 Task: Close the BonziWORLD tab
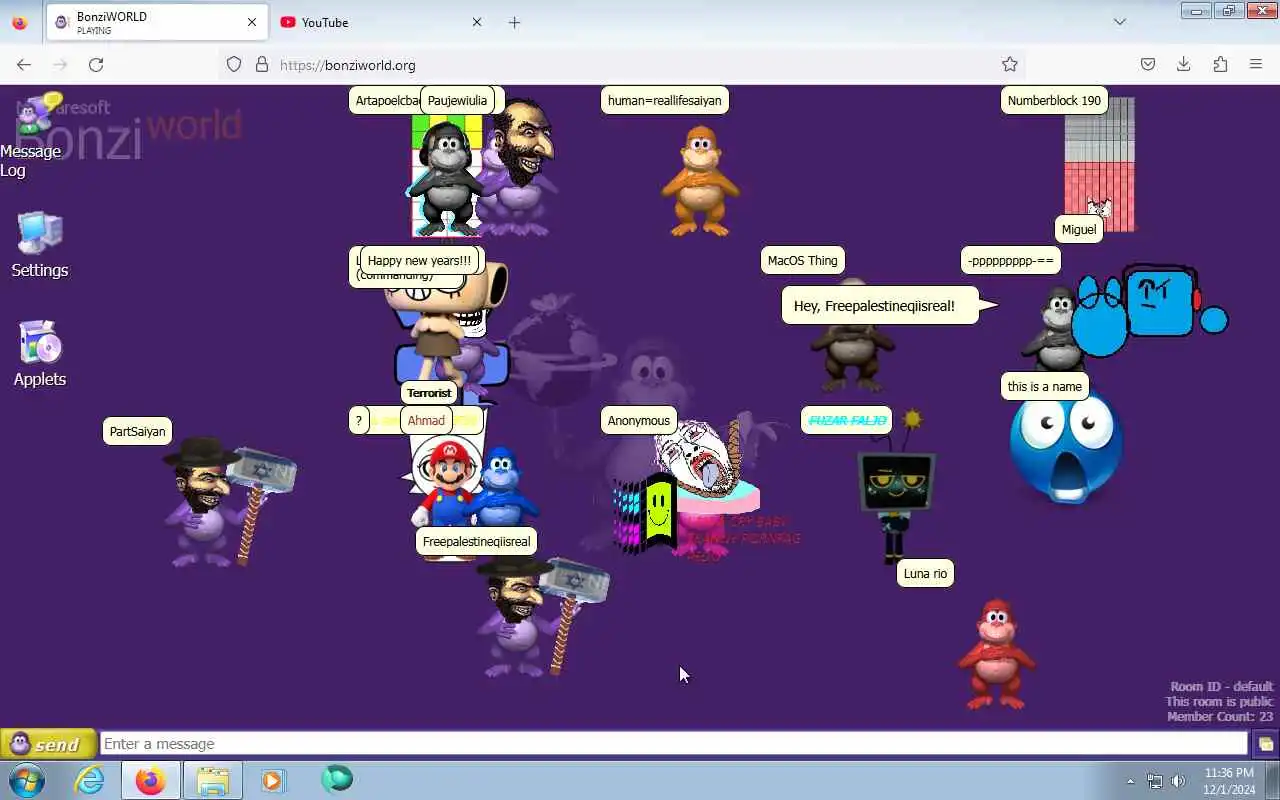click(x=252, y=22)
